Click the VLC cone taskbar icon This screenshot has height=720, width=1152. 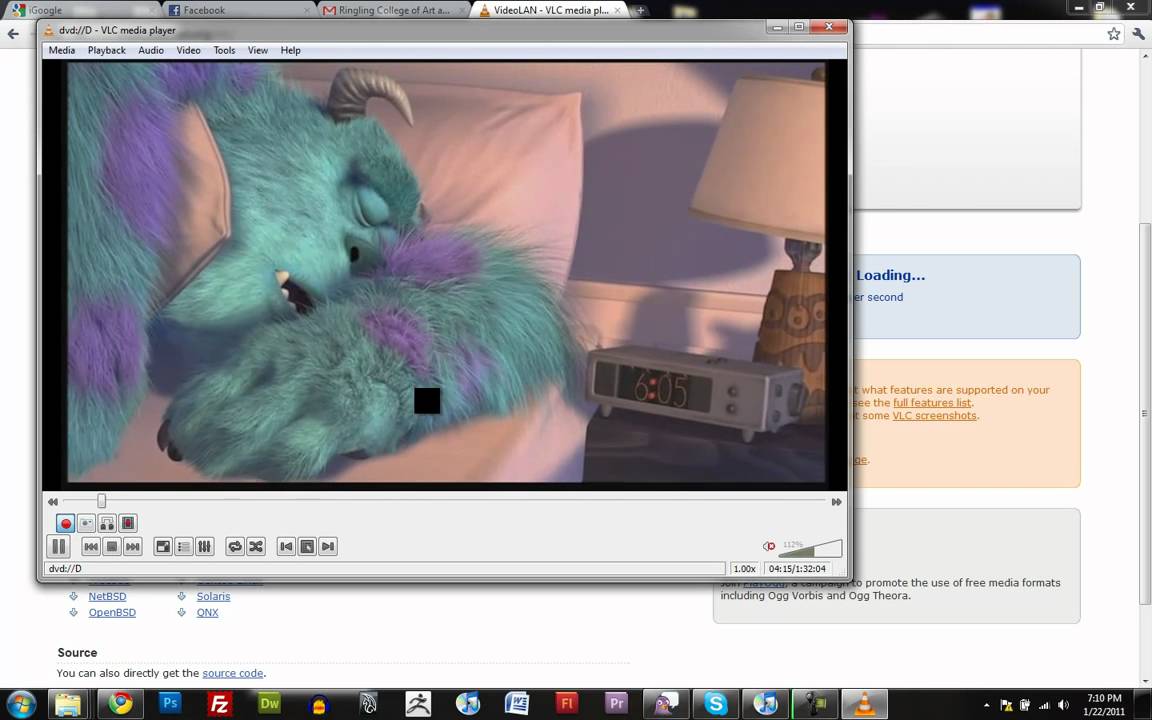[x=864, y=704]
